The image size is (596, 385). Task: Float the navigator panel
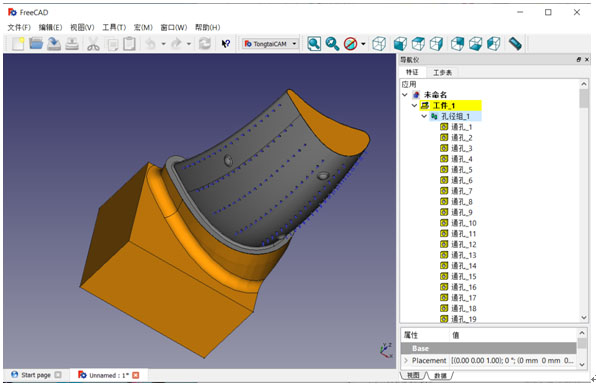click(x=579, y=60)
